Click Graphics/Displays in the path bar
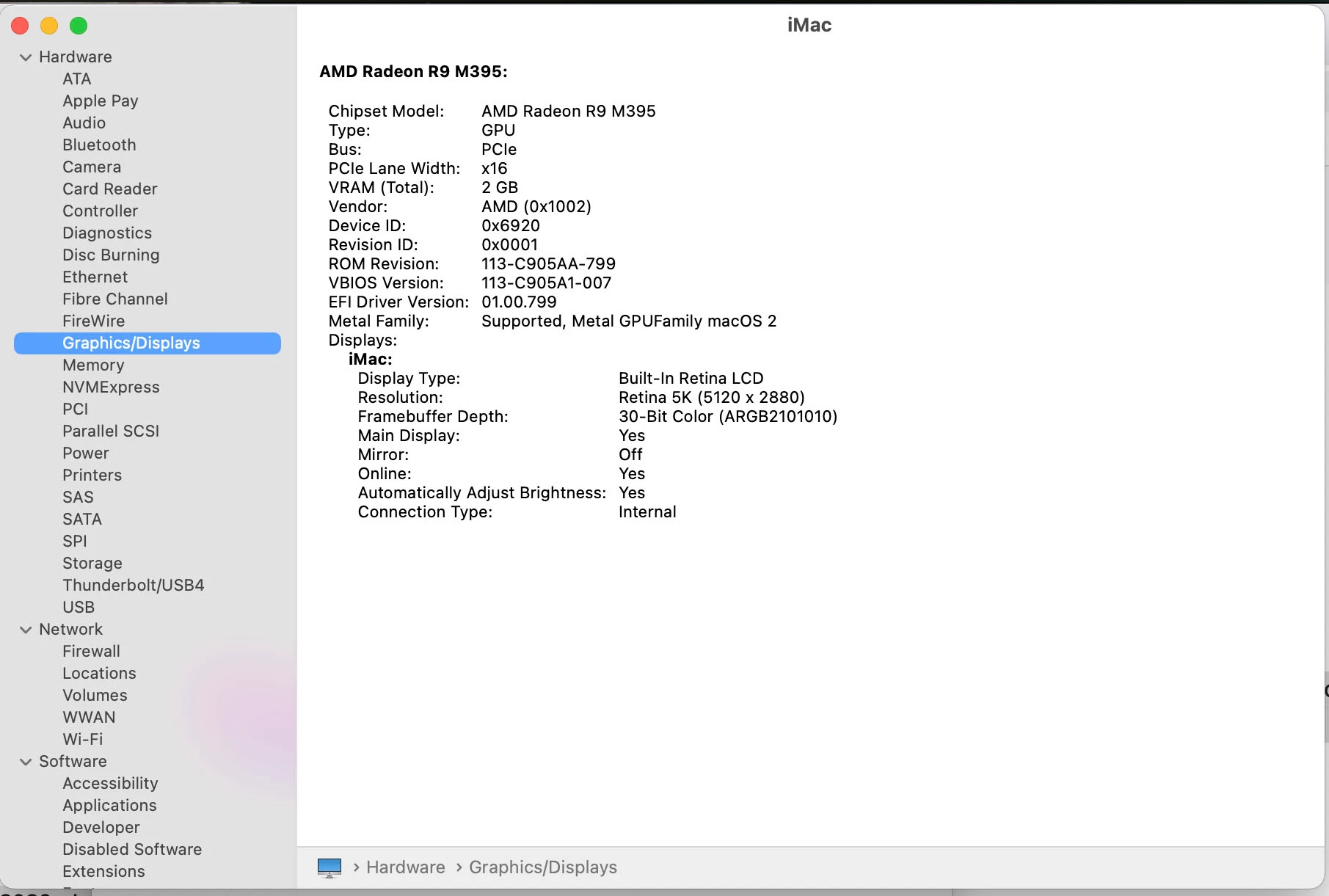 tap(543, 867)
